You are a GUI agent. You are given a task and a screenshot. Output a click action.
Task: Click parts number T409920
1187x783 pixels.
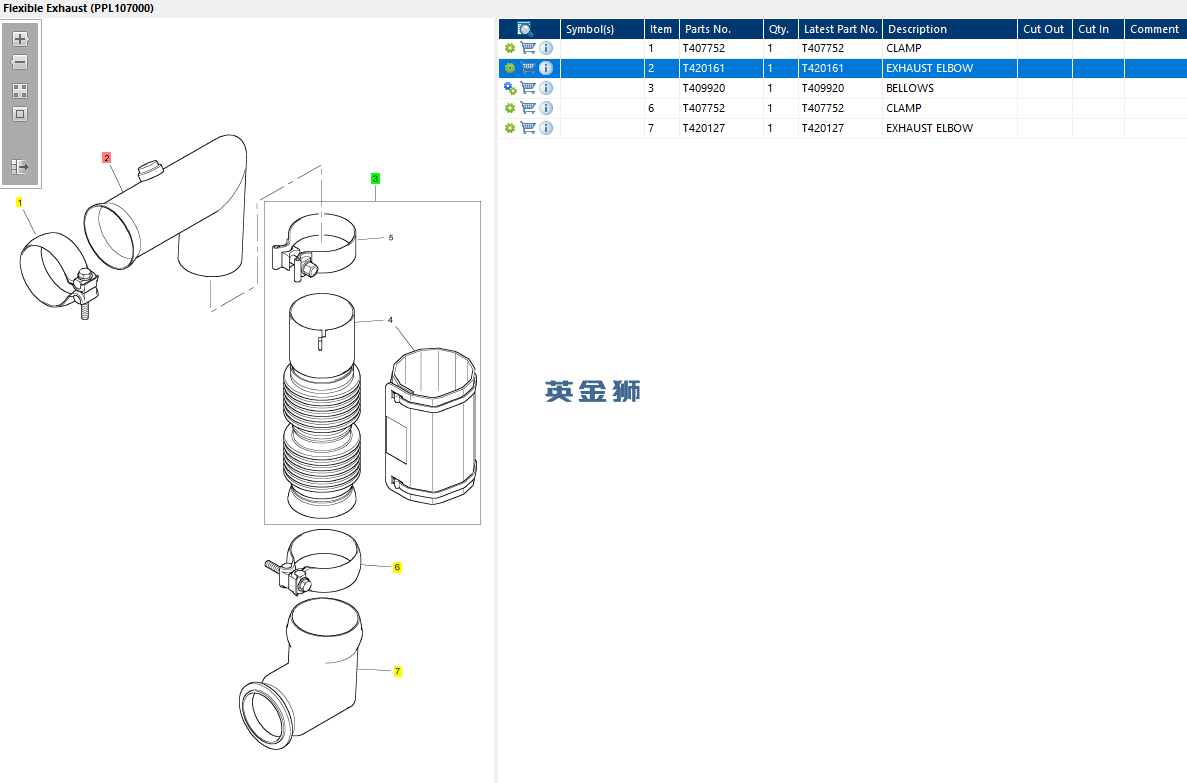pyautogui.click(x=703, y=88)
